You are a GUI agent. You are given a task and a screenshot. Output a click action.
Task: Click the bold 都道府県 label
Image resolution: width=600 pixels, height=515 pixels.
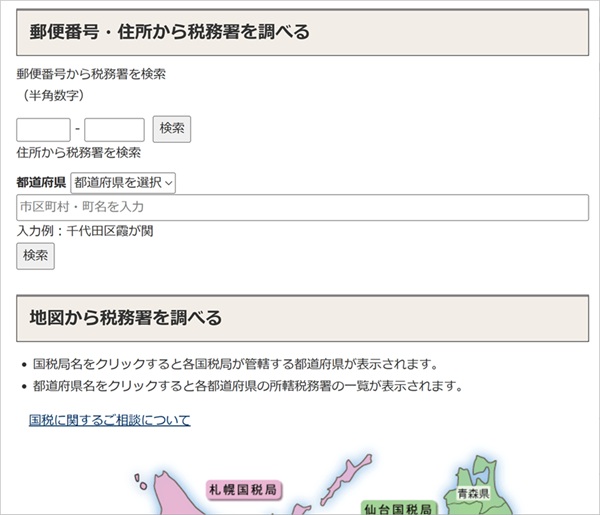tap(41, 183)
